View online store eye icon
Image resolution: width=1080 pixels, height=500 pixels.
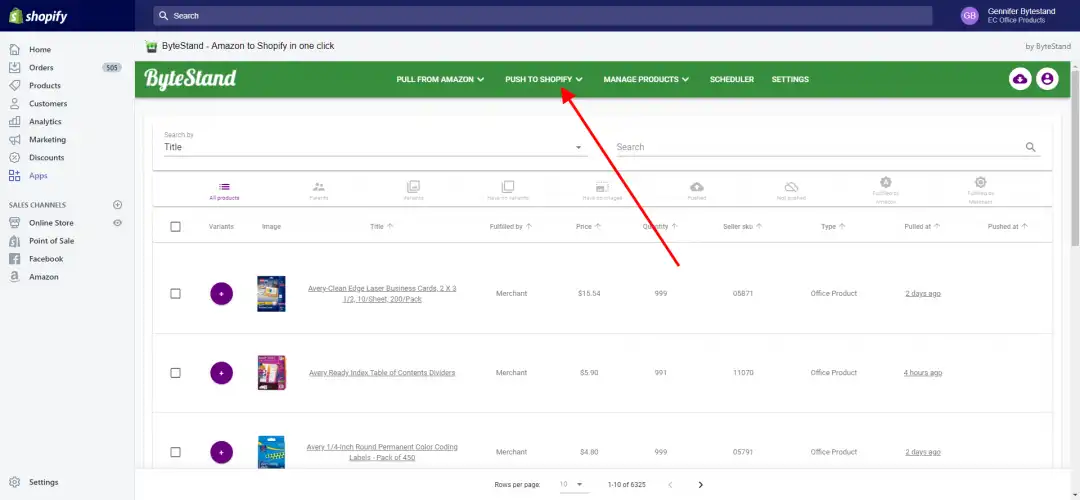[x=118, y=222]
